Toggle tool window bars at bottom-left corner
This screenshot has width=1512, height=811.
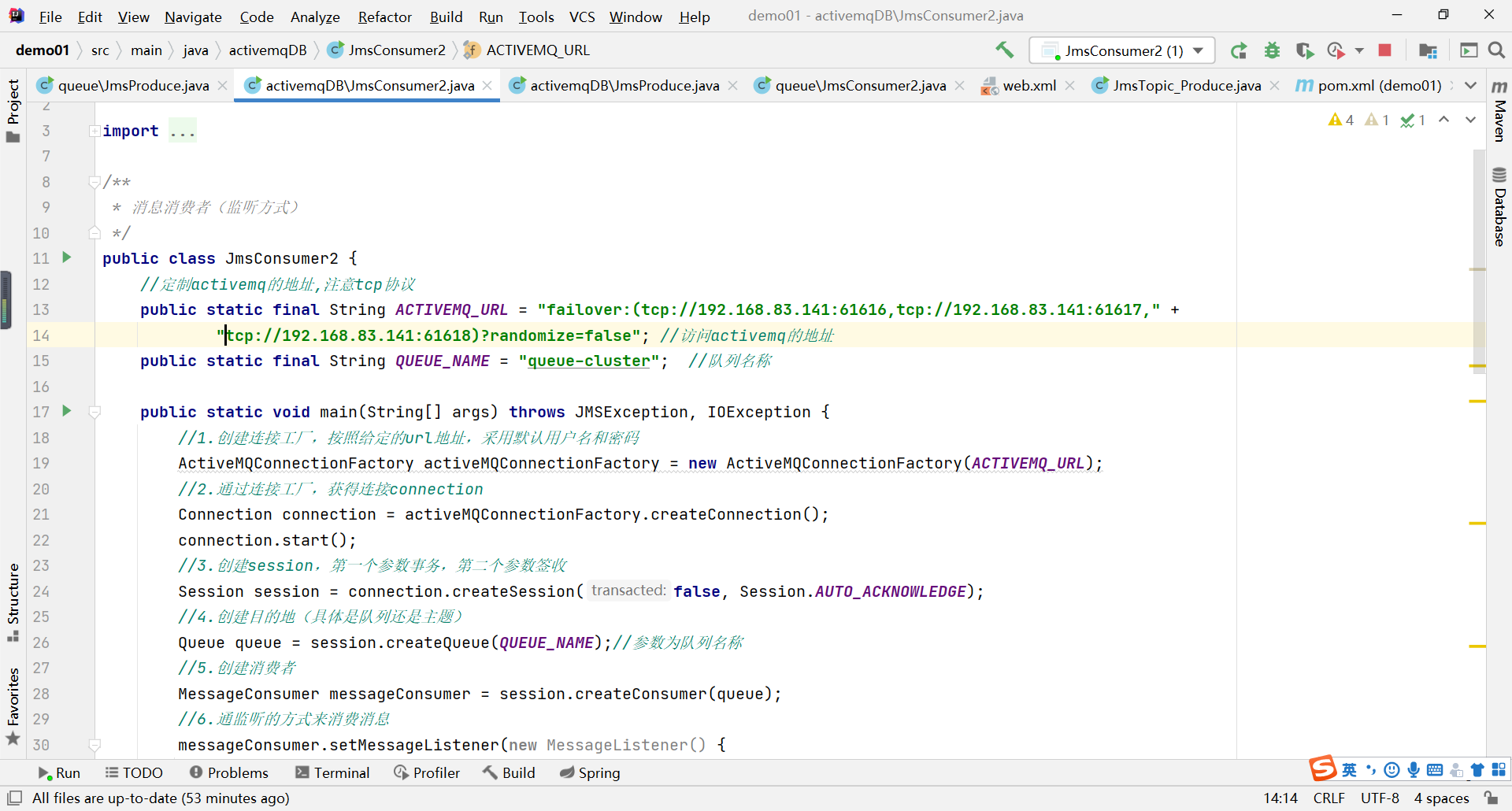(x=14, y=798)
